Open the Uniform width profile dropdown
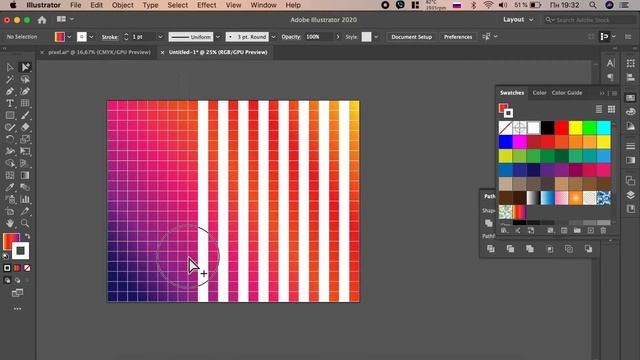Image resolution: width=640 pixels, height=360 pixels. coord(218,37)
